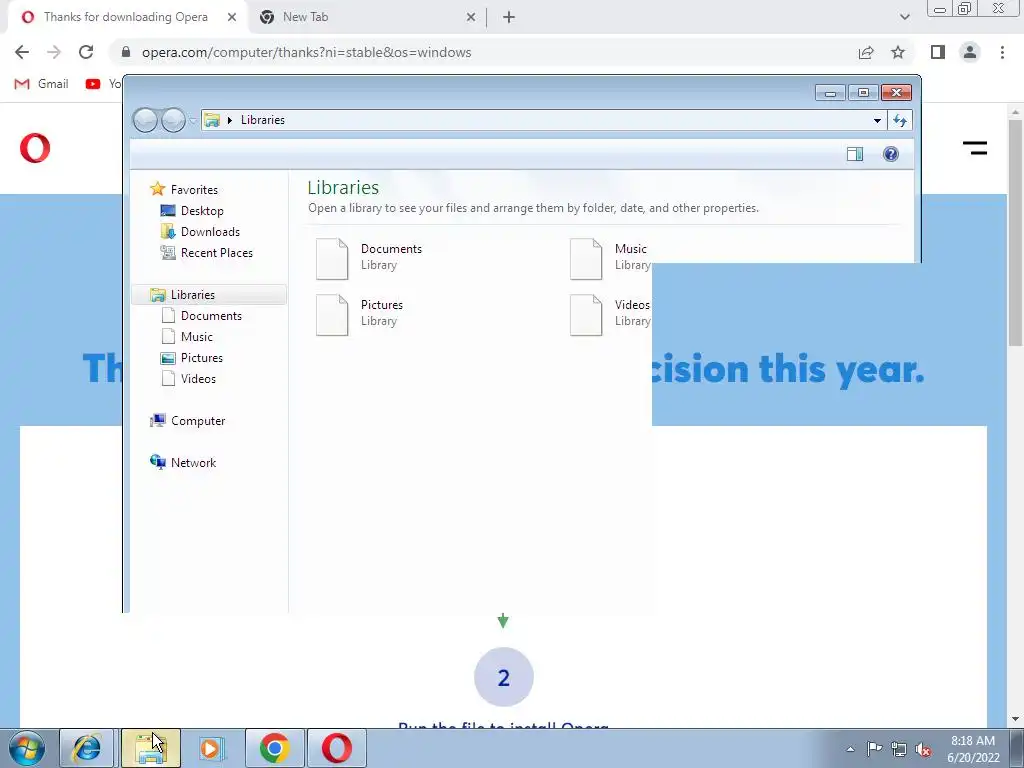Launch Internet Explorer from taskbar
Viewport: 1024px width, 768px height.
88,748
